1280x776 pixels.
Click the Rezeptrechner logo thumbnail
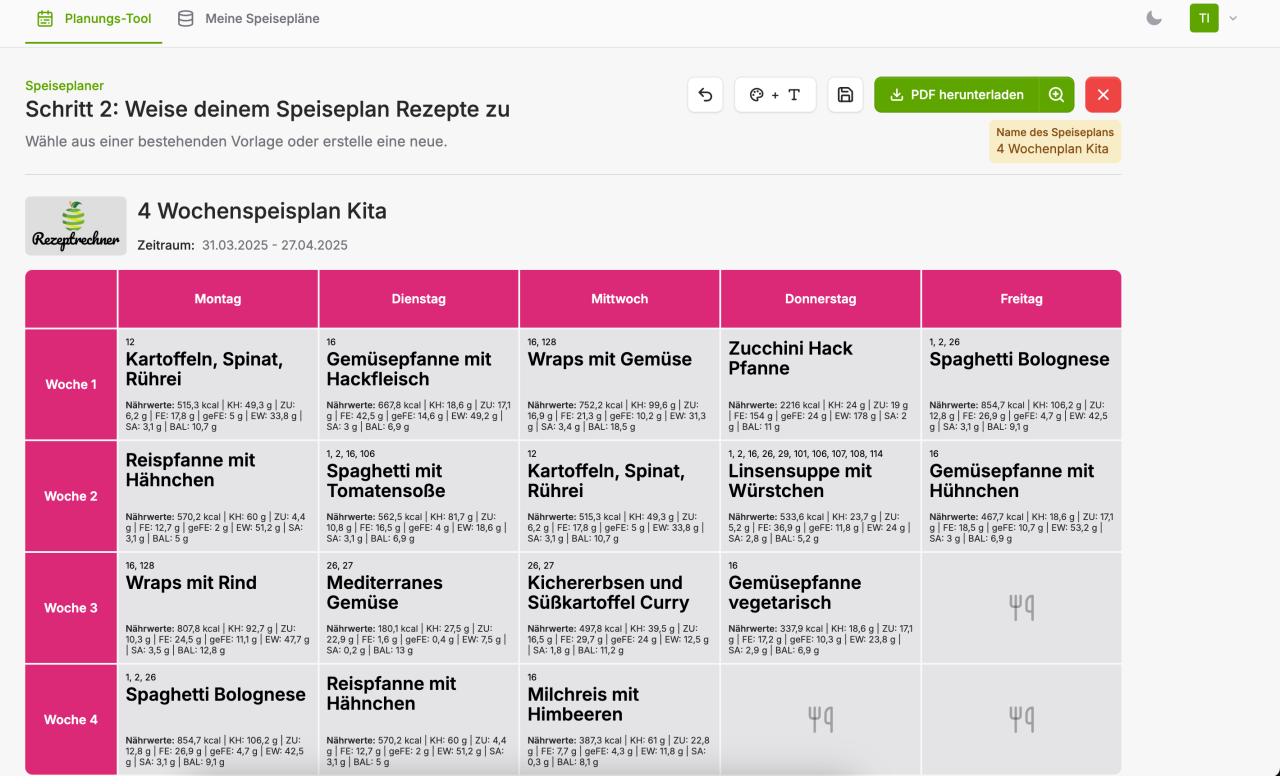(76, 226)
